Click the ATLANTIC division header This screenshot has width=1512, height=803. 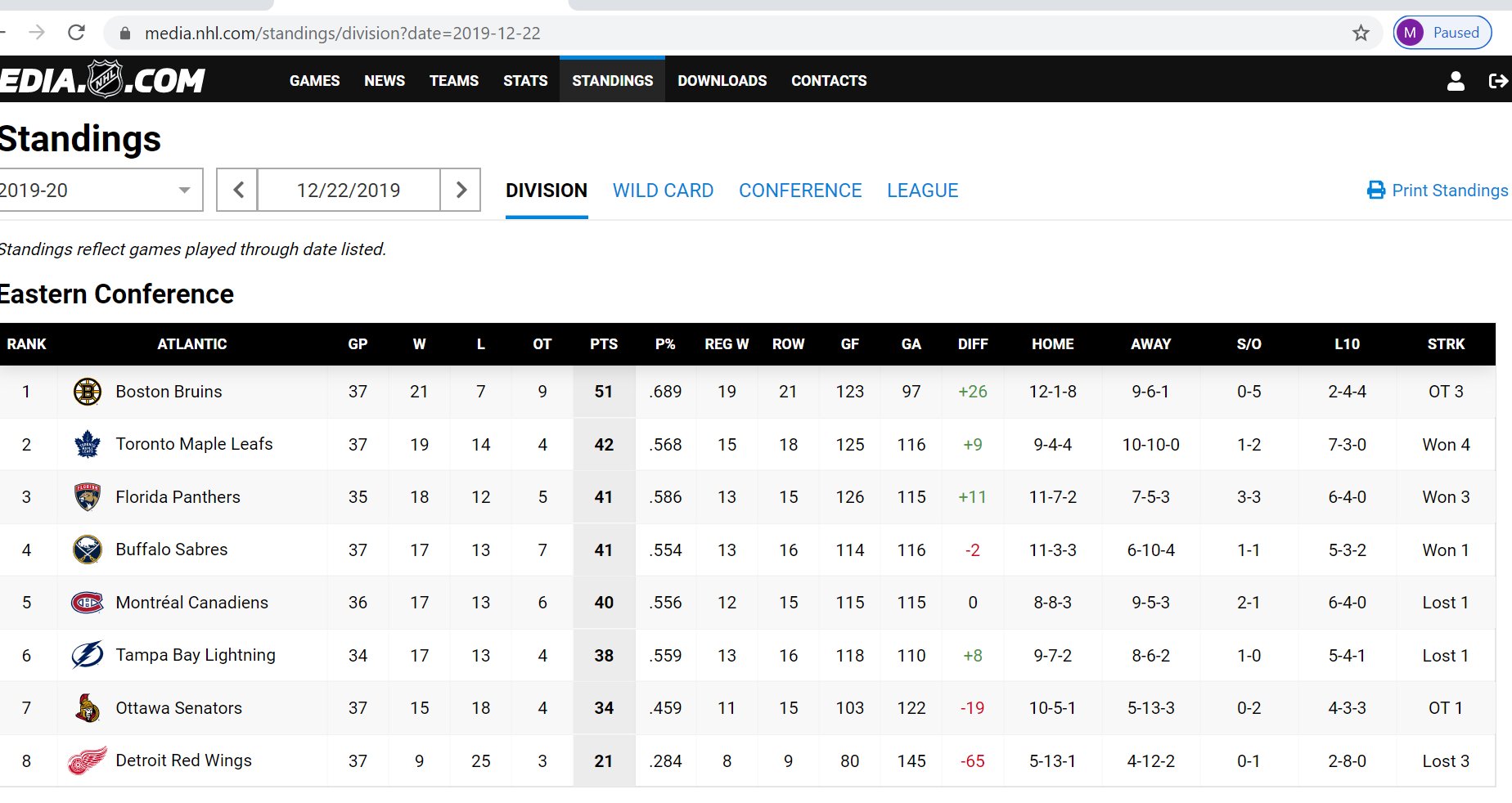click(192, 344)
